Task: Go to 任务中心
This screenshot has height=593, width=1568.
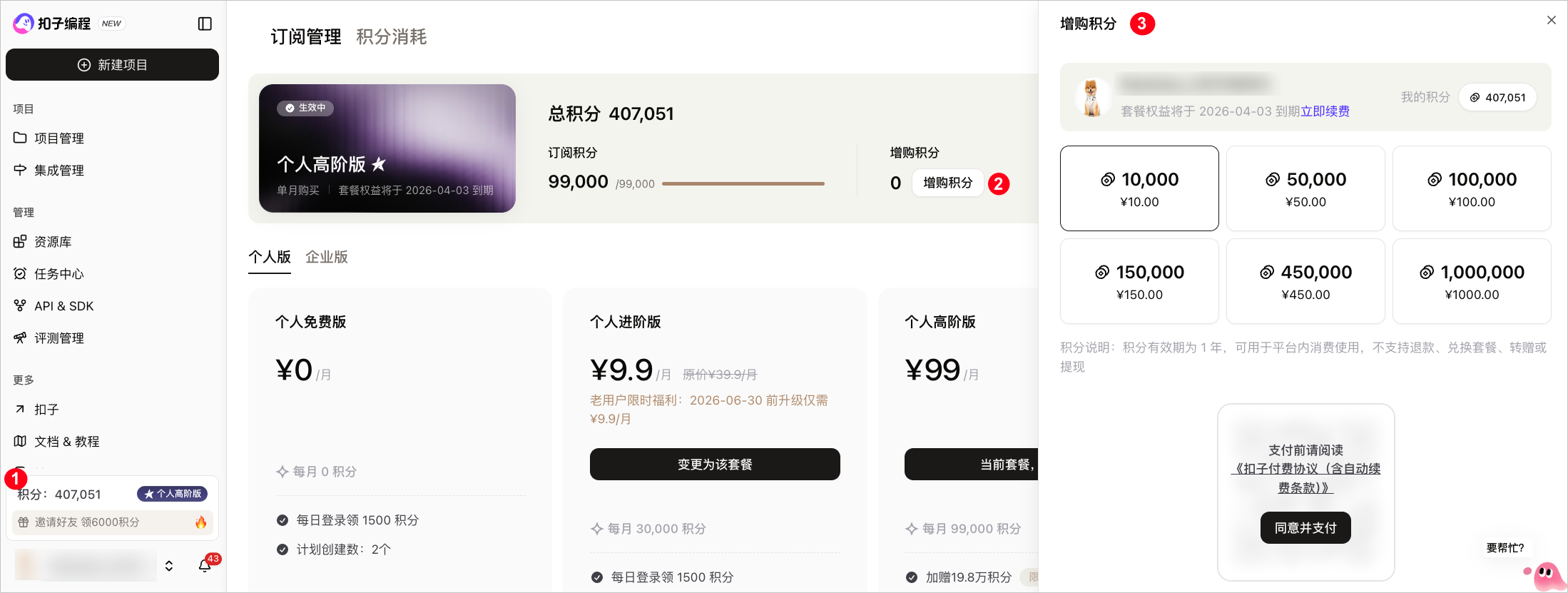Action: pos(58,274)
